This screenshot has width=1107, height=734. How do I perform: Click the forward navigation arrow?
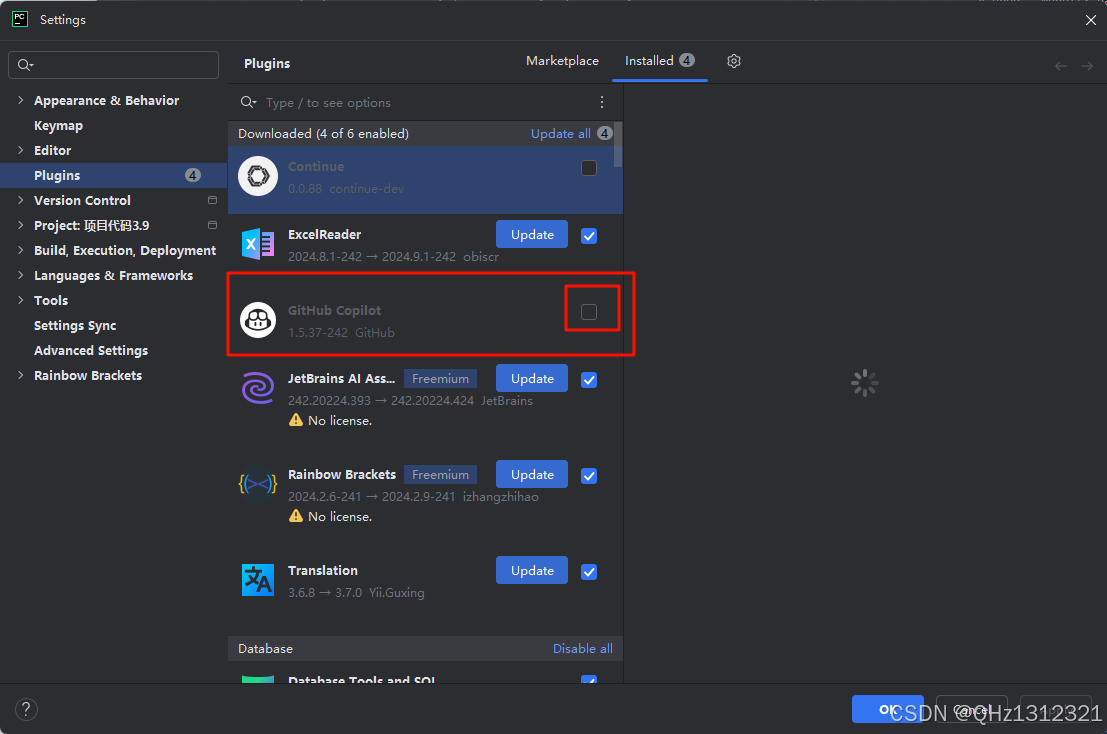(1087, 66)
